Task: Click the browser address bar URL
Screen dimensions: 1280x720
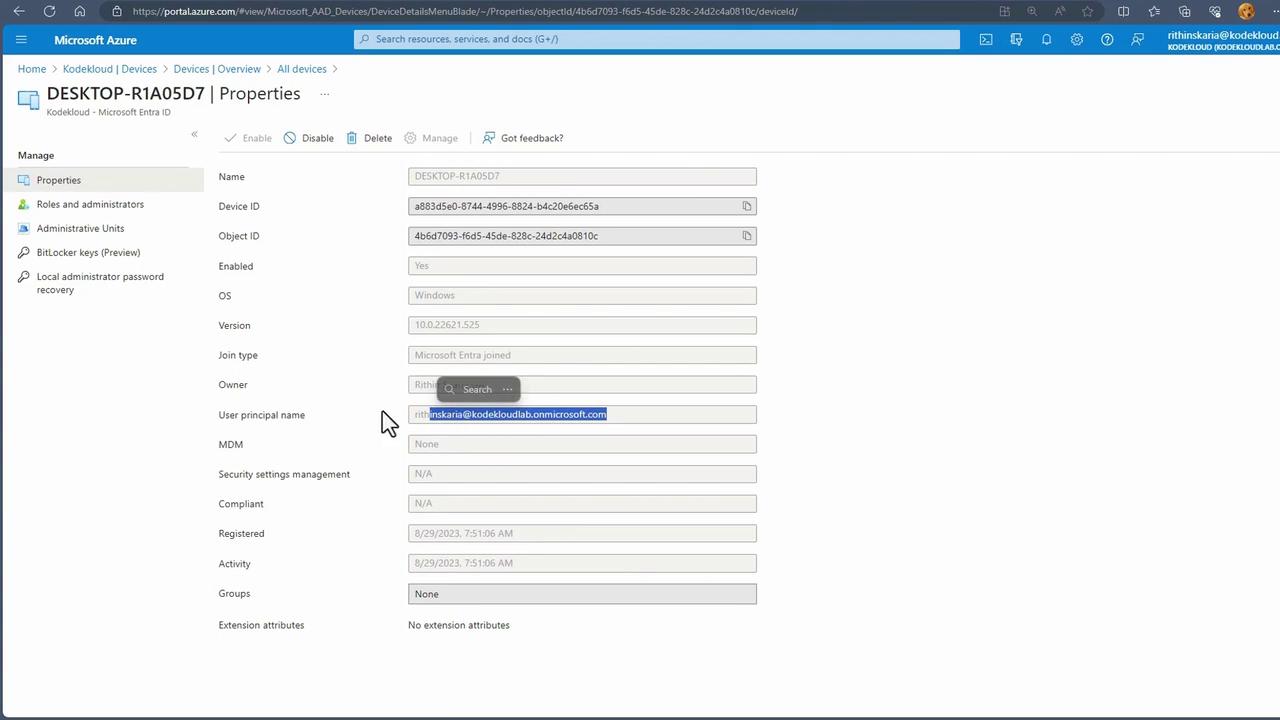Action: coord(465,11)
